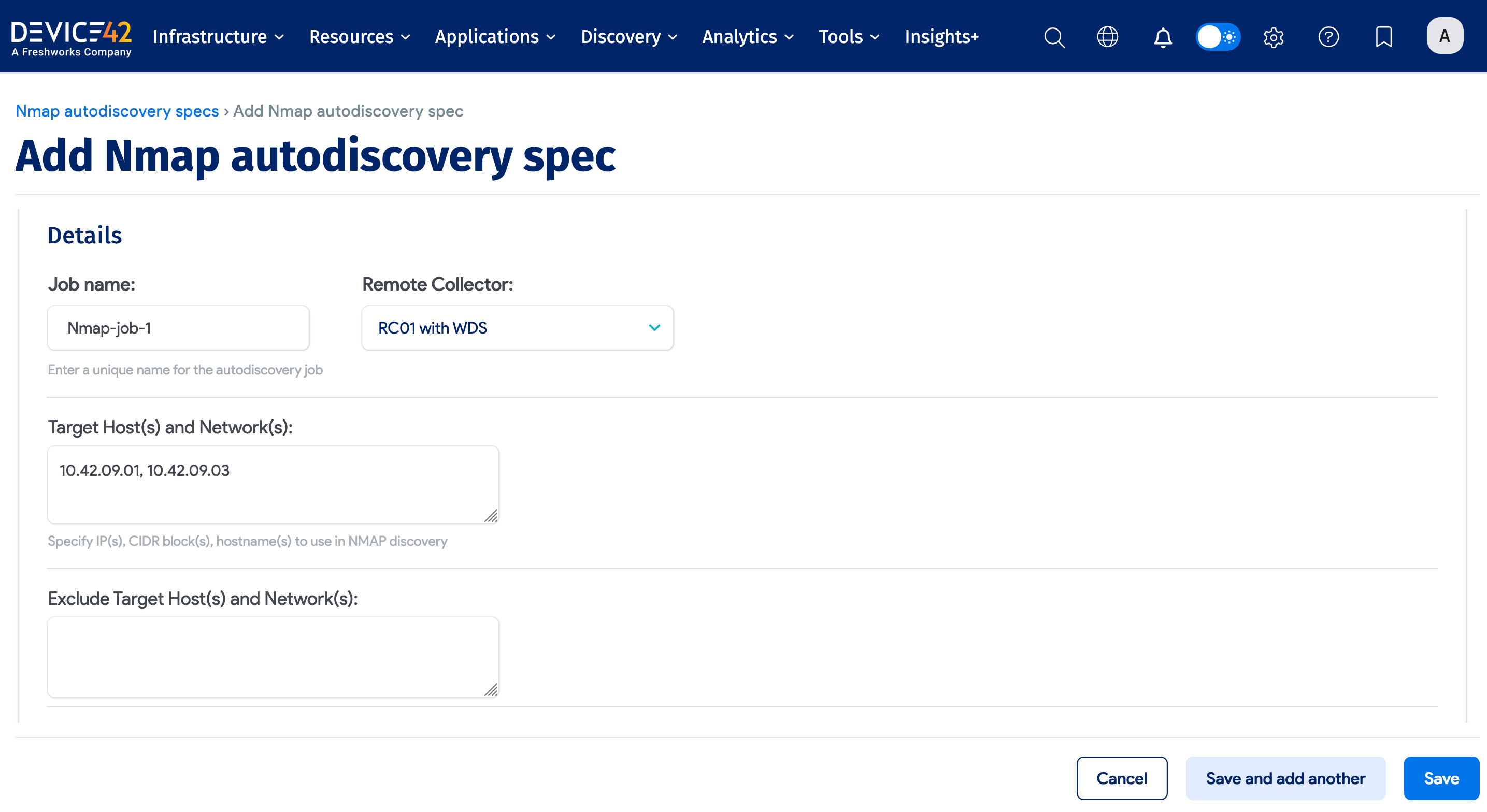Open the Infrastructure menu
This screenshot has height=812, width=1487.
tap(218, 37)
